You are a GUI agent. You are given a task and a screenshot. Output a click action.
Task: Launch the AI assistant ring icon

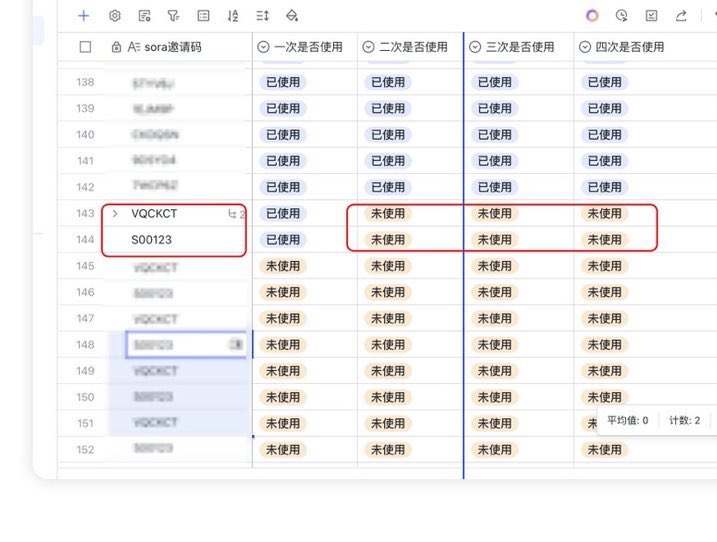click(x=592, y=16)
